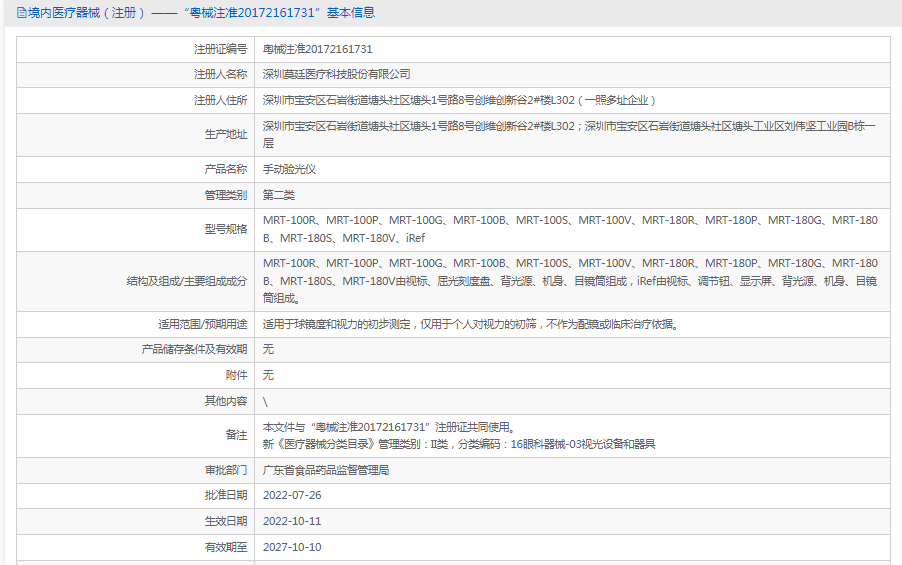Click the expiry date 2027-10-10

tap(292, 547)
